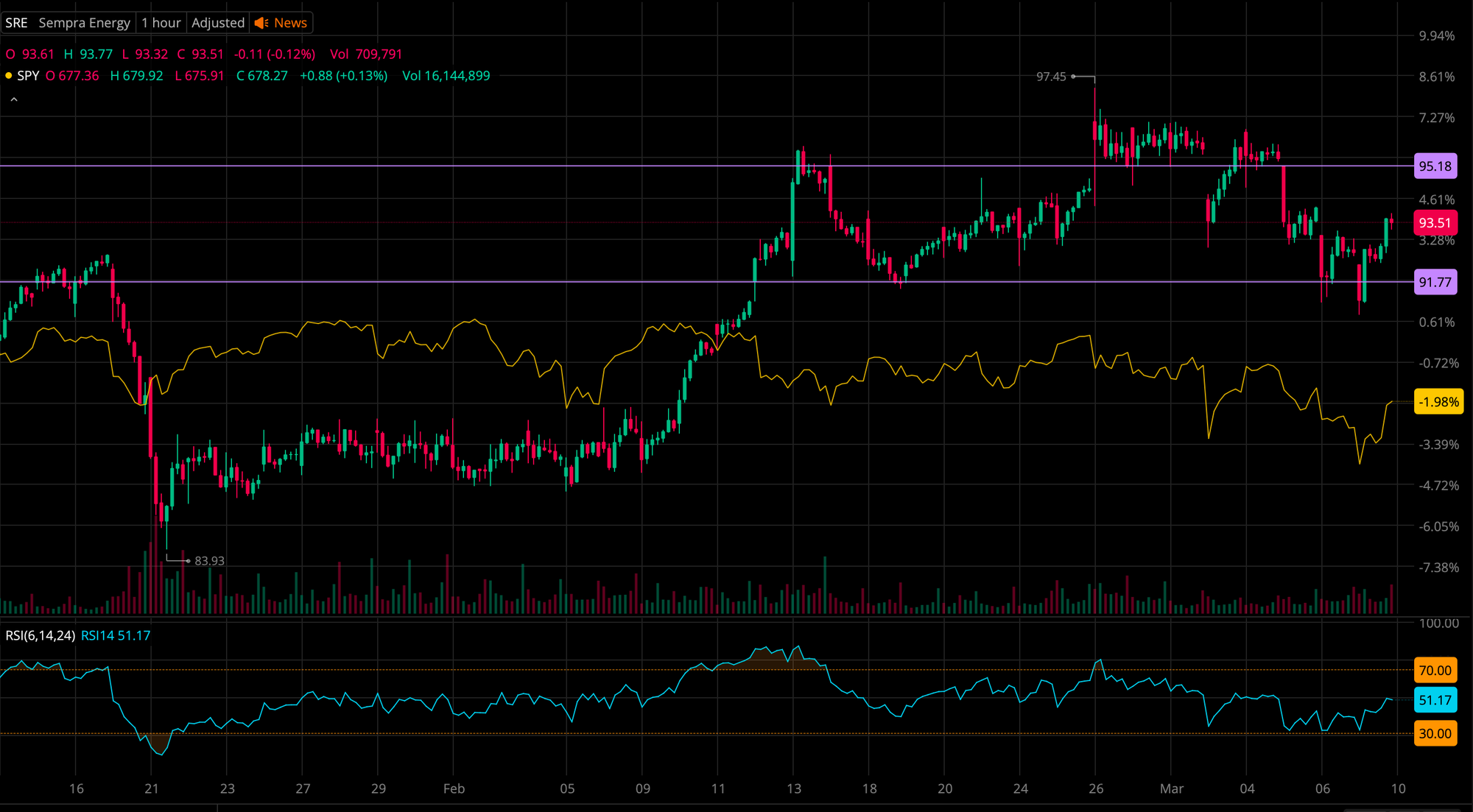The height and width of the screenshot is (812, 1473).
Task: Collapse the legend with the chevron arrow
Action: 14,99
